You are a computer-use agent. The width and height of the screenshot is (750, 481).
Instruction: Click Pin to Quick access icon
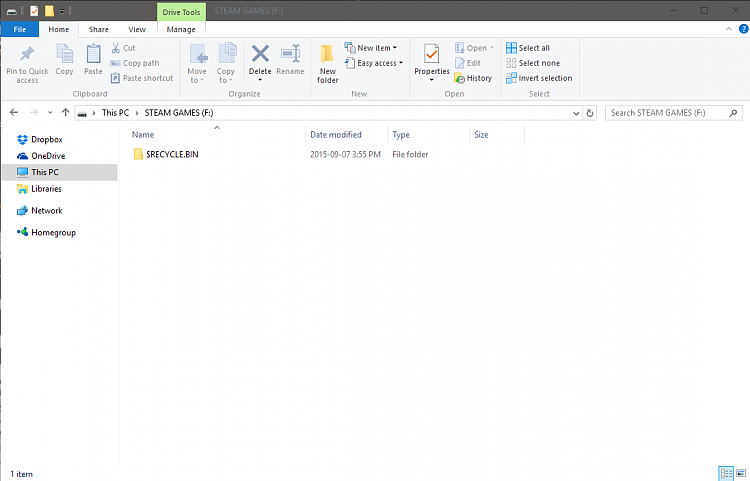pyautogui.click(x=27, y=54)
